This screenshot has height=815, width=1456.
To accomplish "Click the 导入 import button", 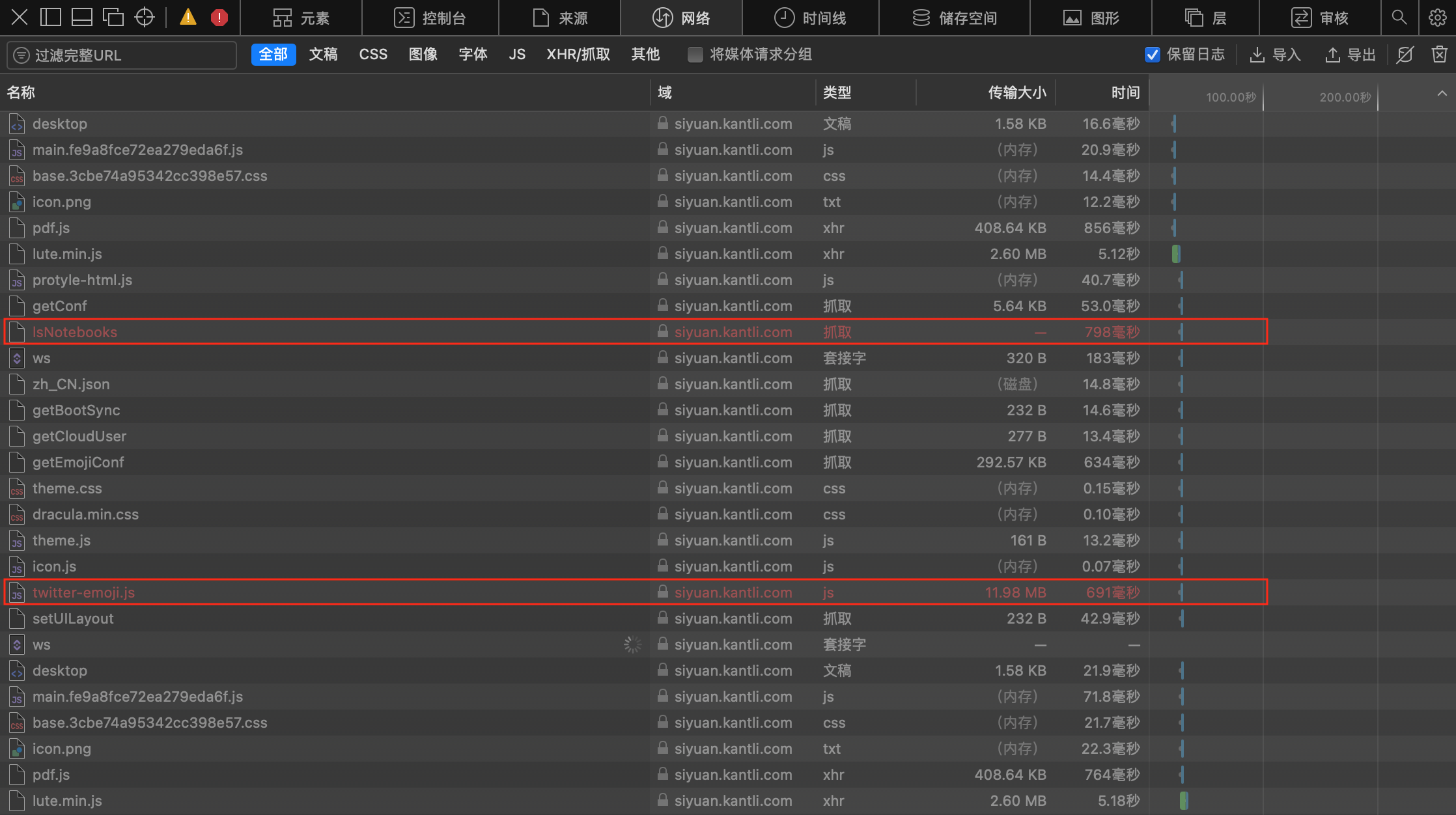I will tap(1275, 55).
